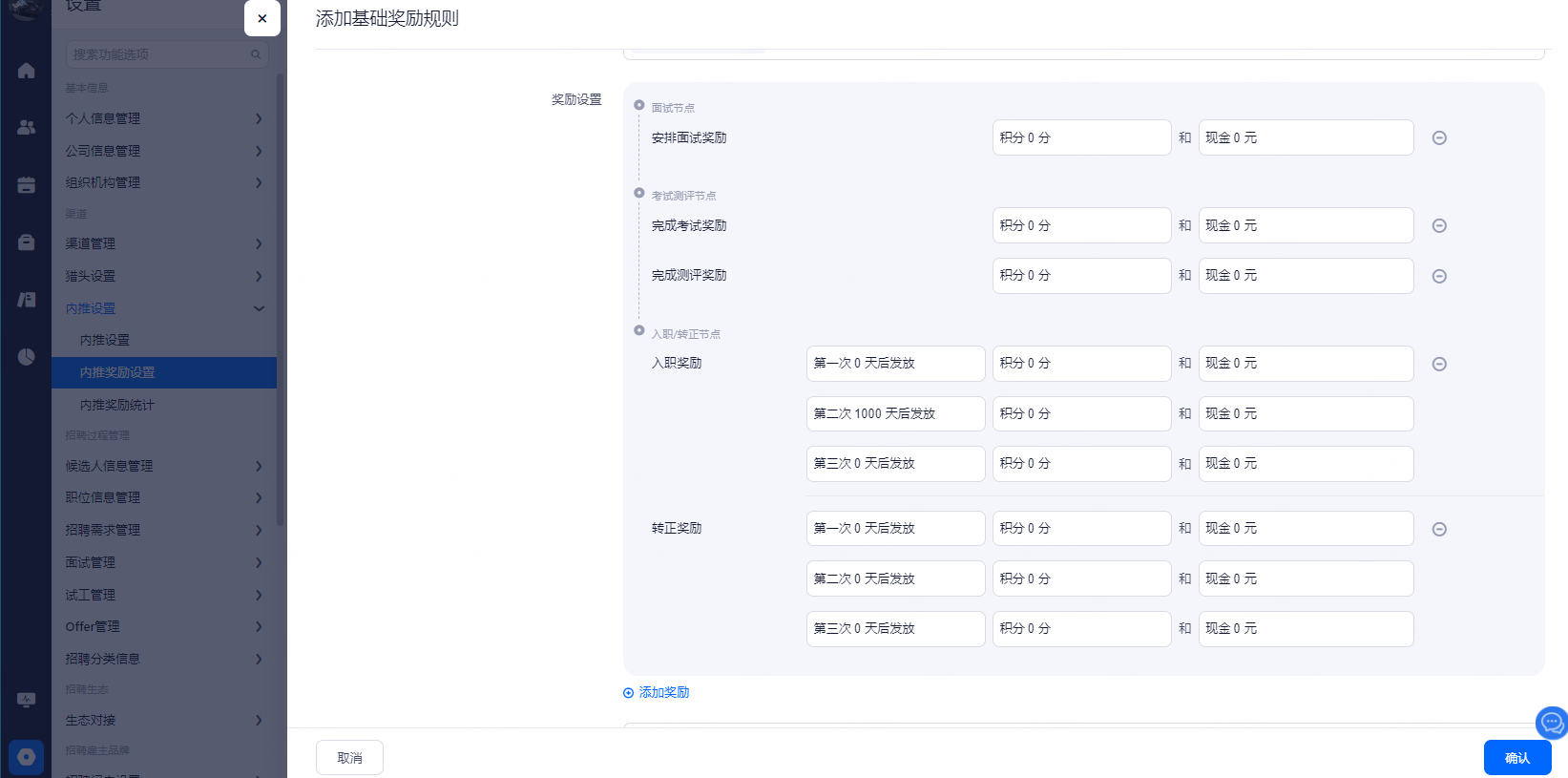This screenshot has height=778, width=1568.
Task: Focus the 搜索功能选项 search field
Action: tap(167, 54)
